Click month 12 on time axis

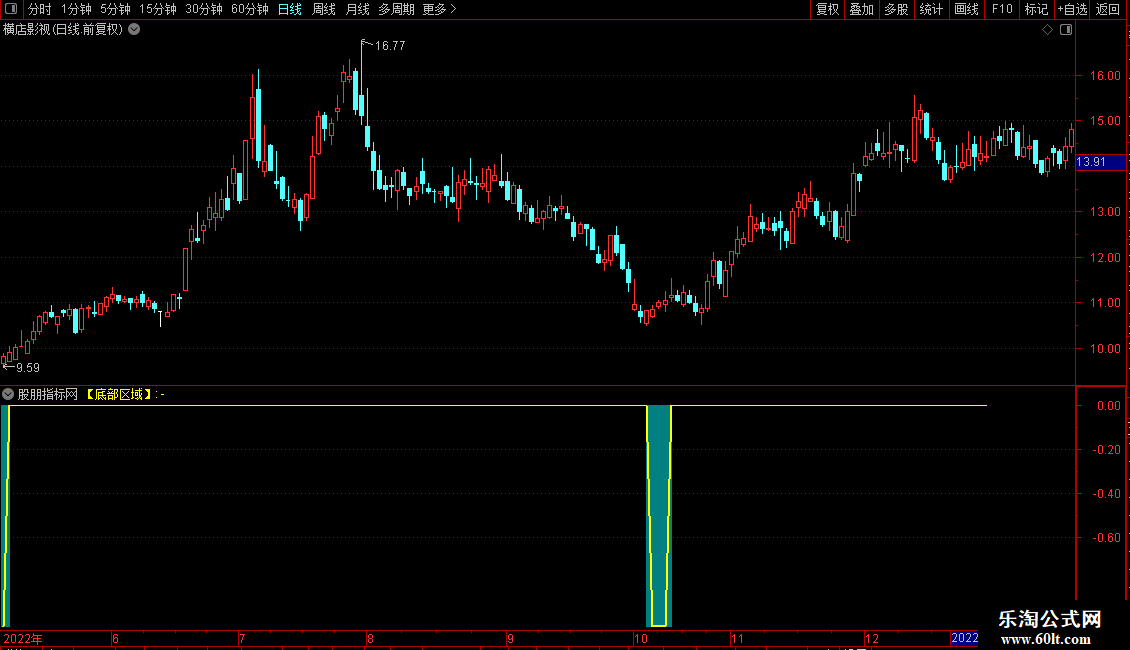pos(872,638)
